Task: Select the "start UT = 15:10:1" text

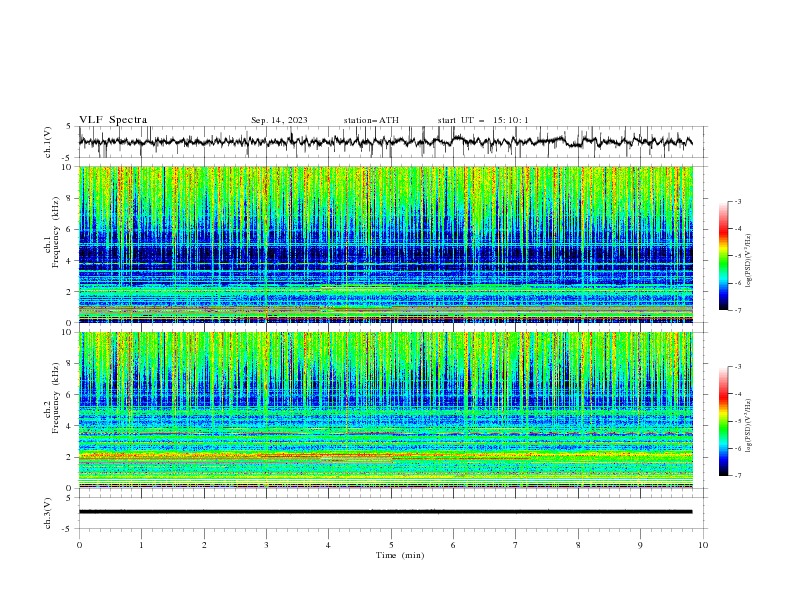Action: click(x=483, y=120)
